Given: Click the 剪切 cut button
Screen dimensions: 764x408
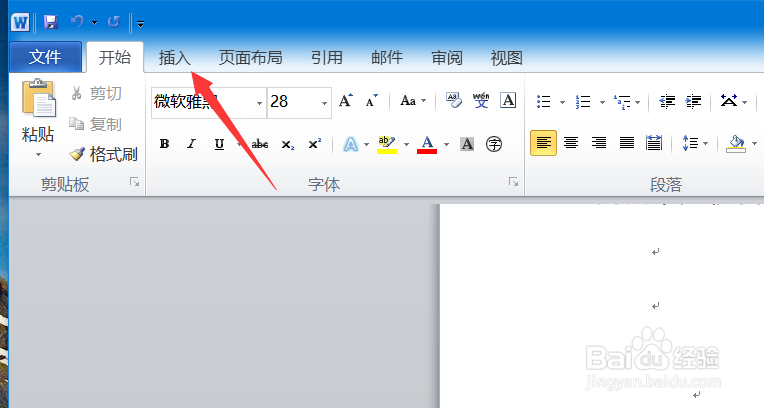Looking at the screenshot, I should click(96, 93).
